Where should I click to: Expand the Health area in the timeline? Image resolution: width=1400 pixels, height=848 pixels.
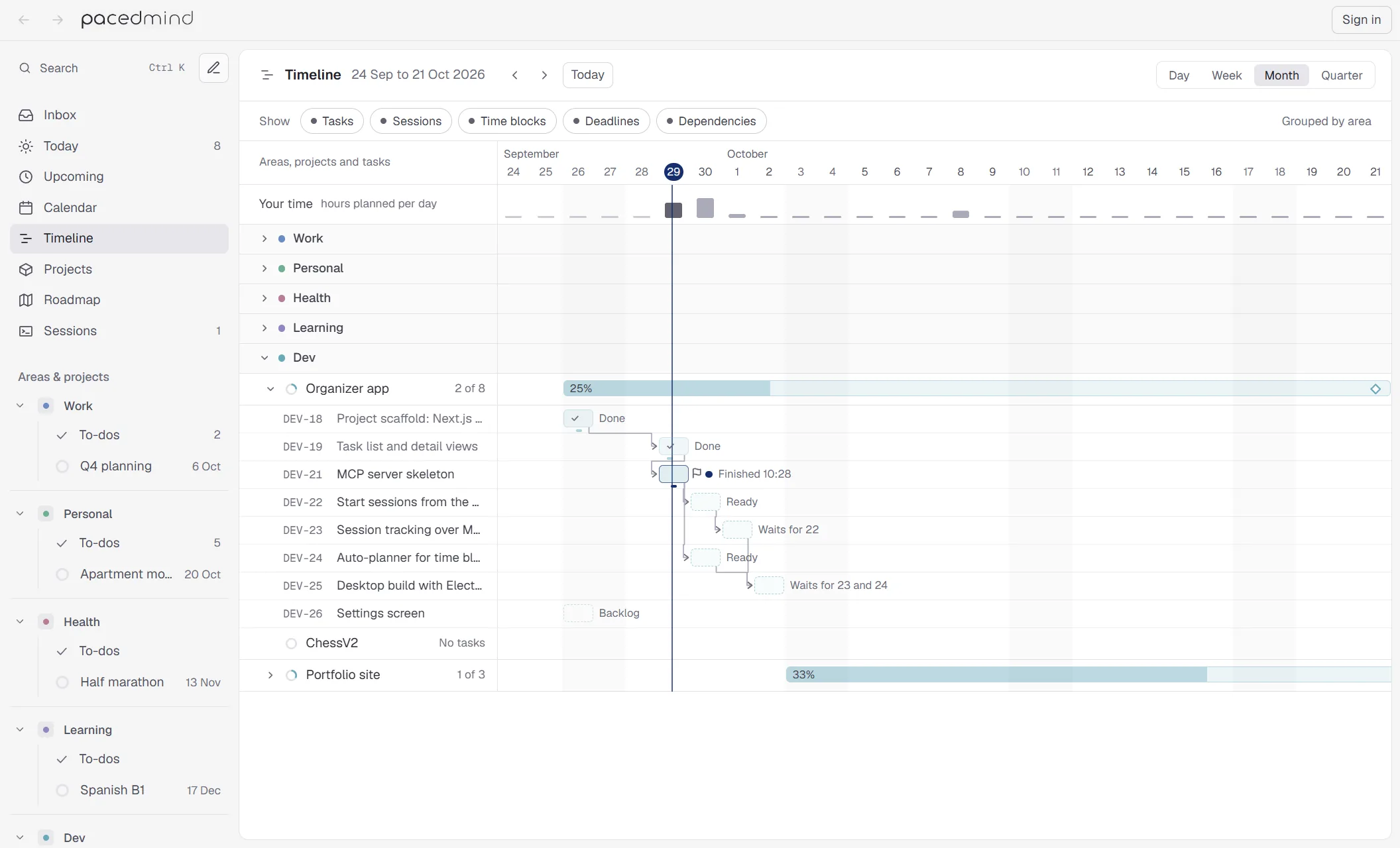tap(264, 298)
